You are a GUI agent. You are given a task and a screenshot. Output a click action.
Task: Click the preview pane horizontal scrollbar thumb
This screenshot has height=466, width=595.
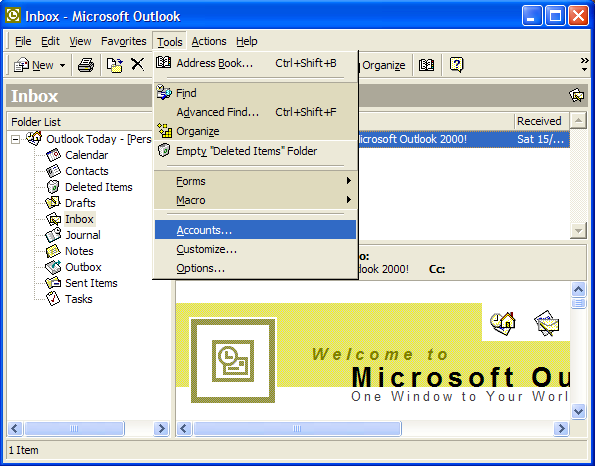297,428
